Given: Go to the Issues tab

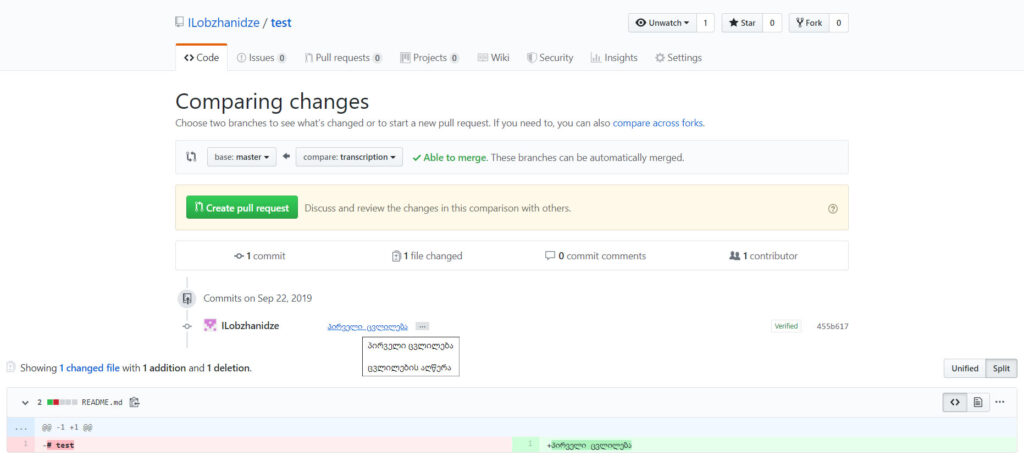Looking at the screenshot, I should coord(261,58).
